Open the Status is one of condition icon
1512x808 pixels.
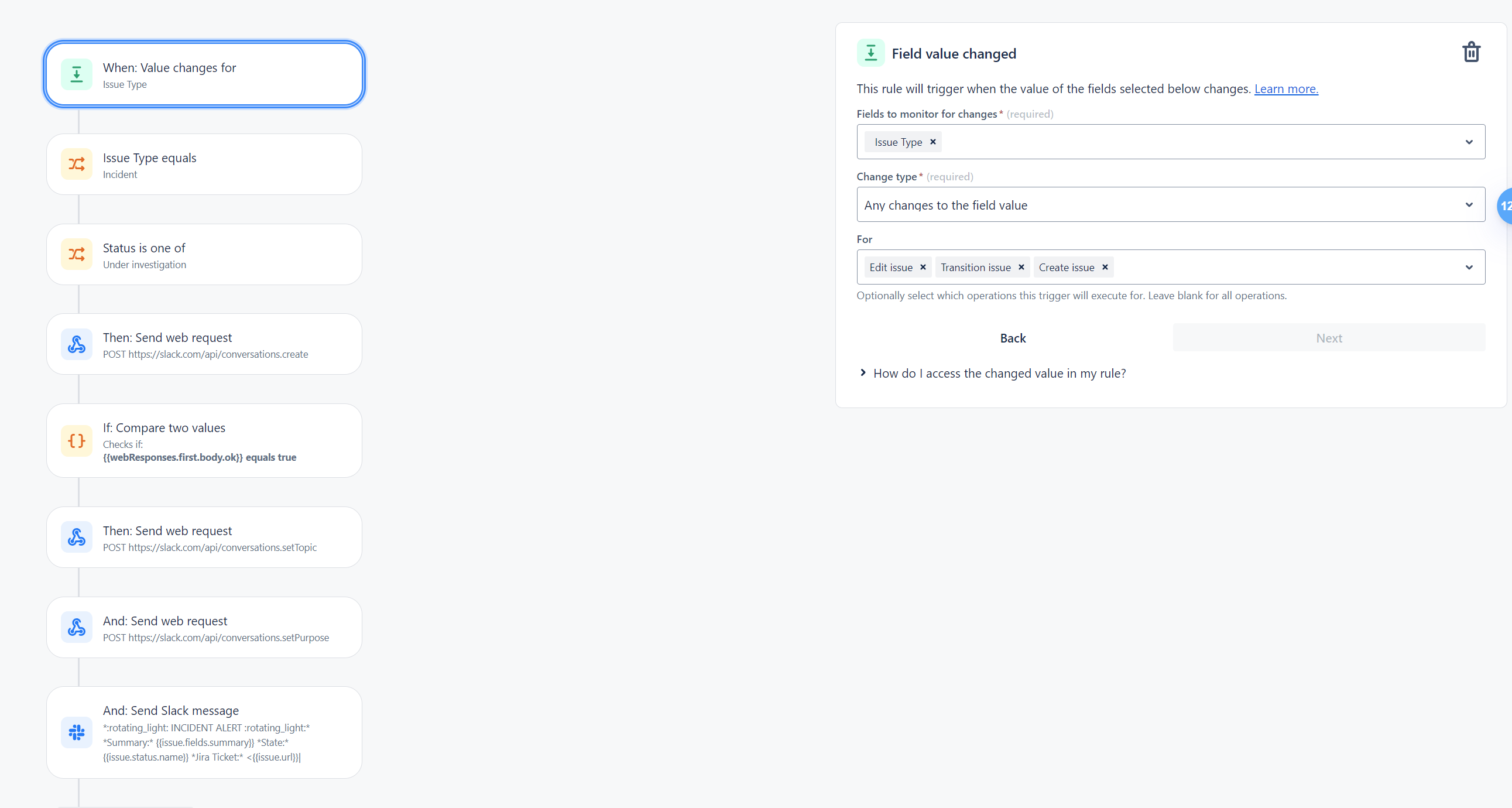pyautogui.click(x=76, y=254)
